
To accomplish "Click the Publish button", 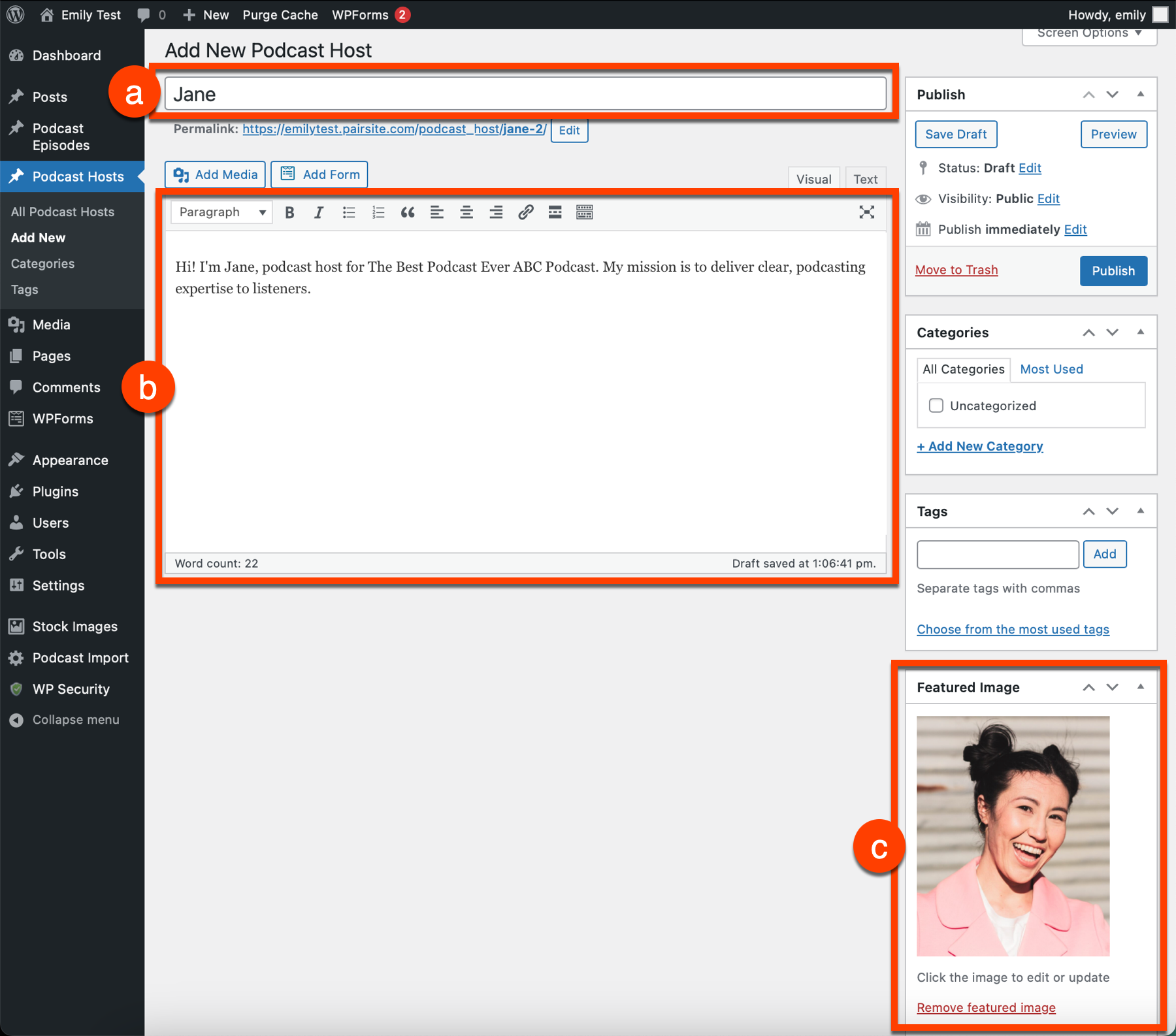I will point(1113,271).
